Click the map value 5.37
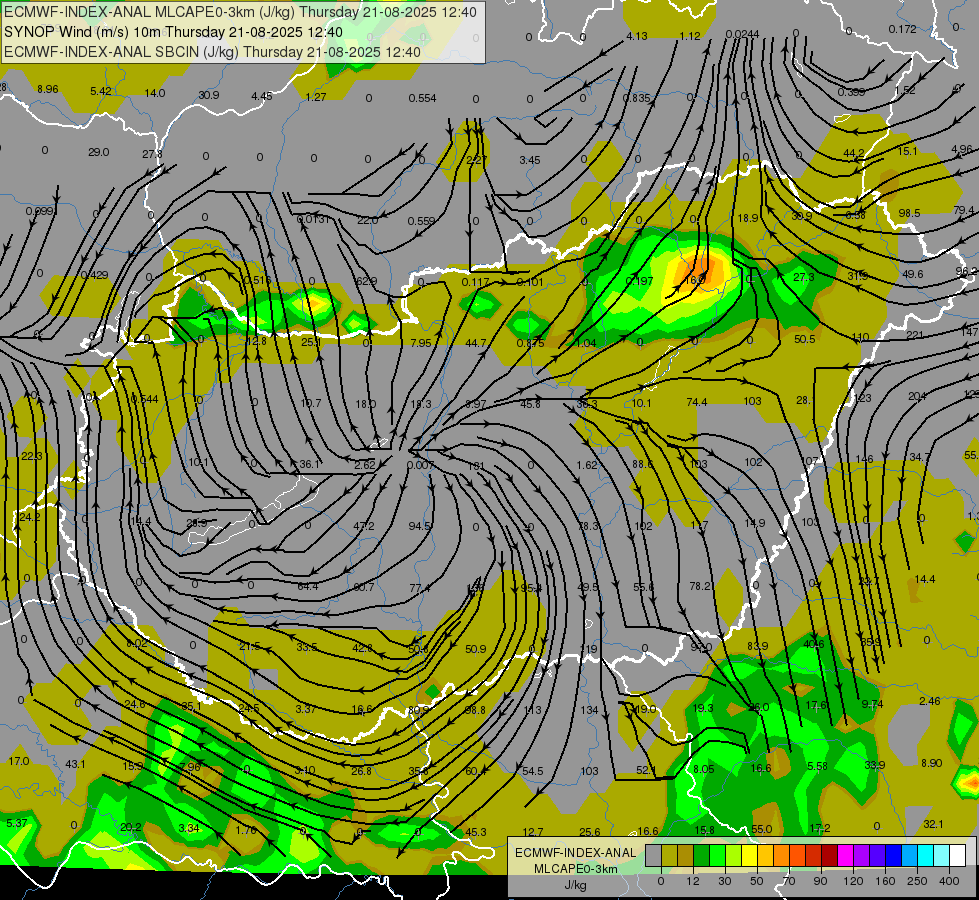Image resolution: width=979 pixels, height=900 pixels. coord(17,823)
